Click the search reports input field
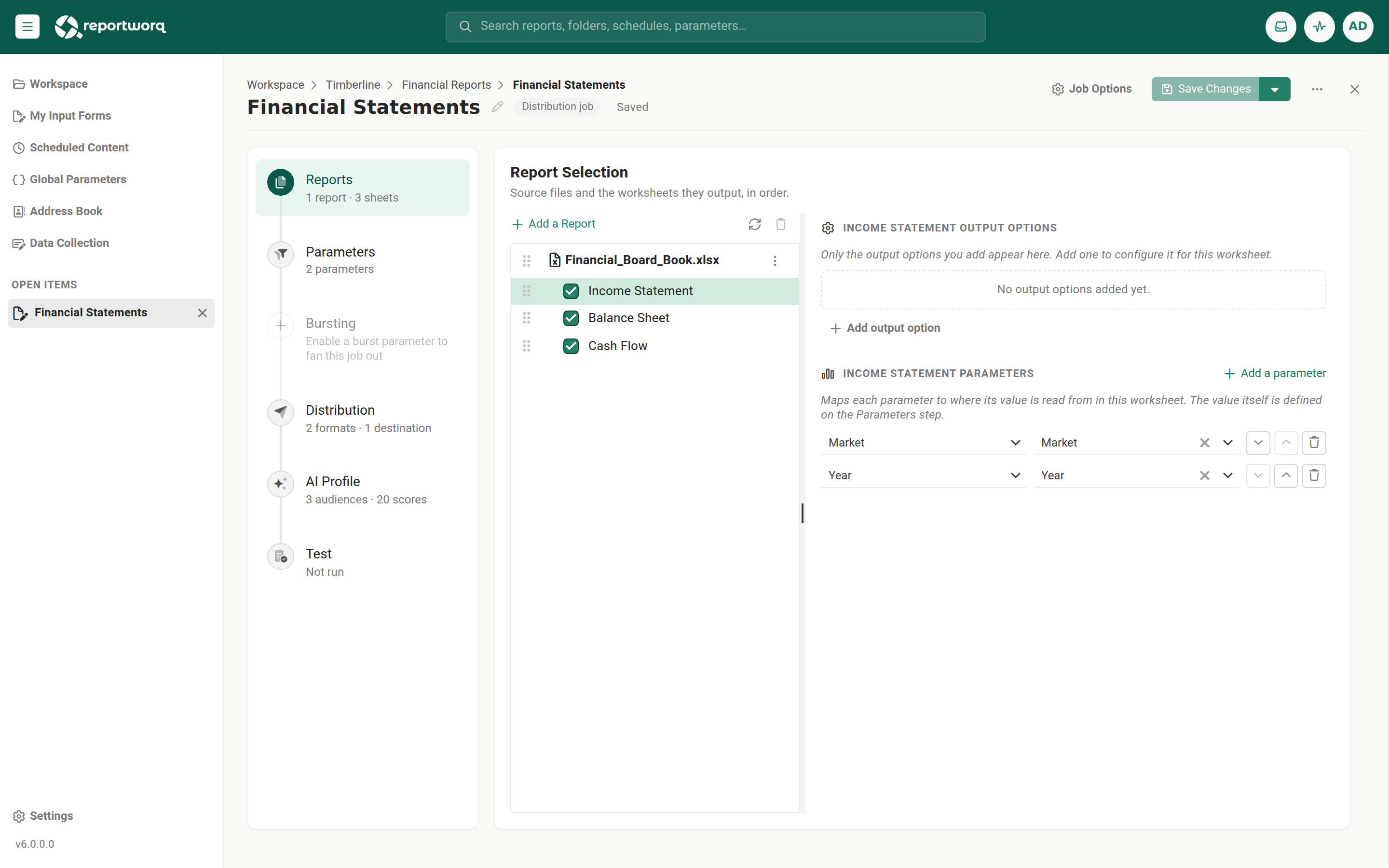The image size is (1389, 868). pyautogui.click(x=715, y=27)
